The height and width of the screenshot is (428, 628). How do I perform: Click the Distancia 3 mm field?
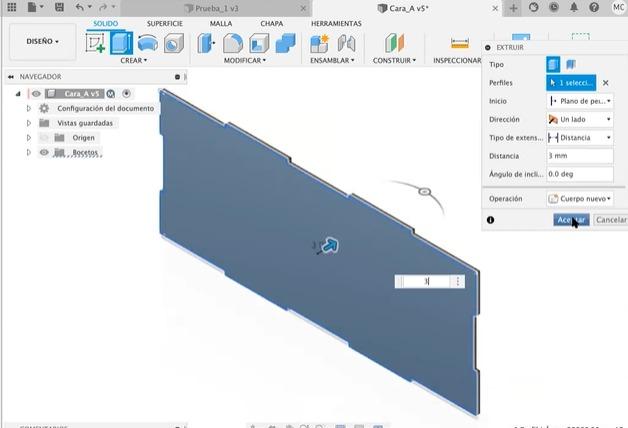click(580, 156)
